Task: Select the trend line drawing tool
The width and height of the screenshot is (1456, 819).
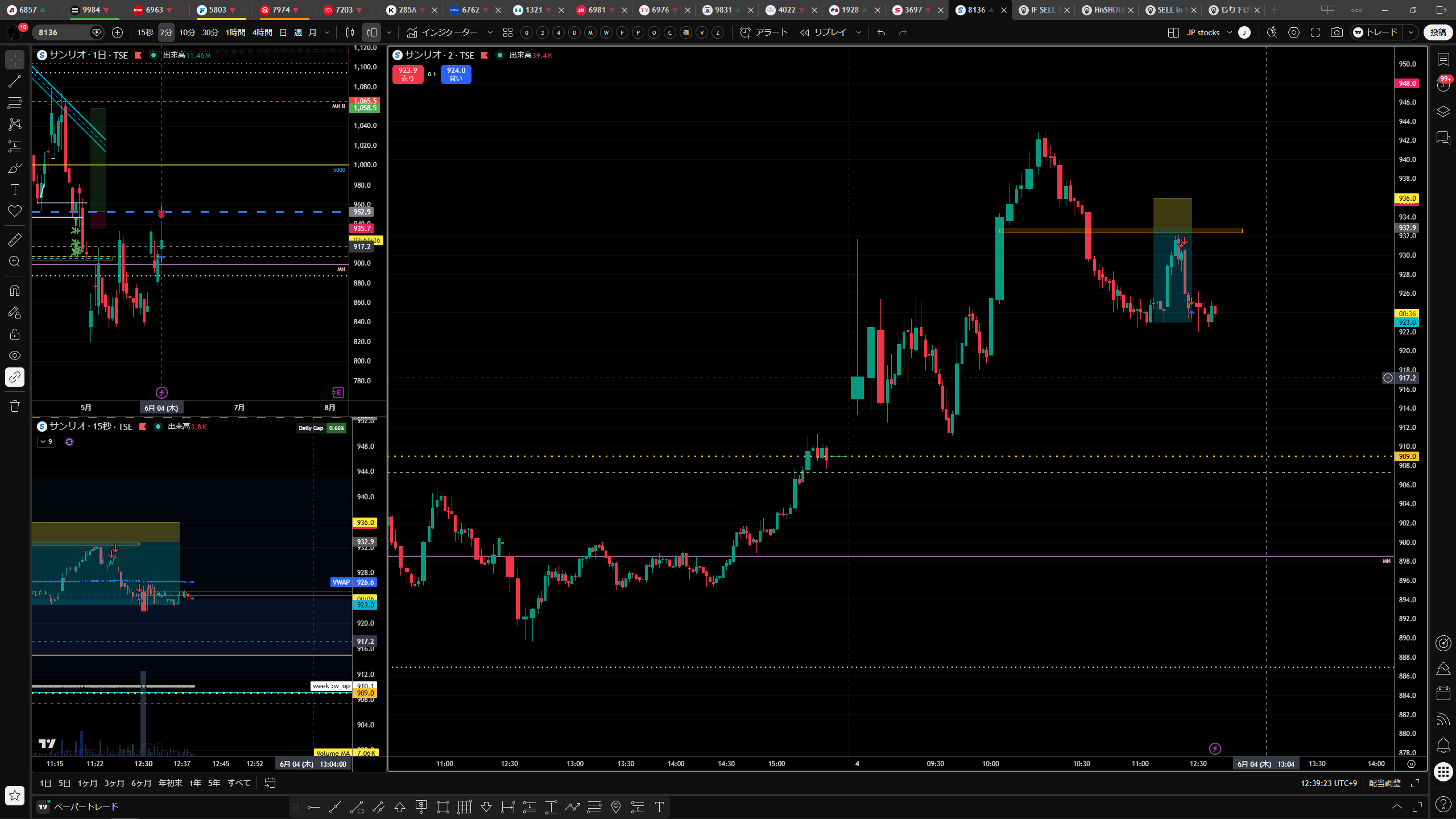Action: (15, 81)
